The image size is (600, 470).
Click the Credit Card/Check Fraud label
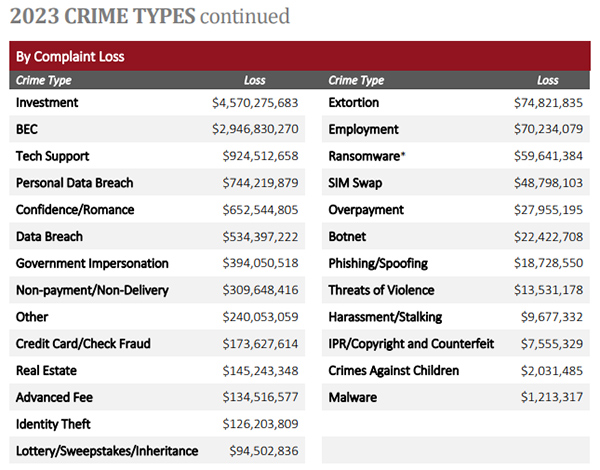(x=83, y=344)
